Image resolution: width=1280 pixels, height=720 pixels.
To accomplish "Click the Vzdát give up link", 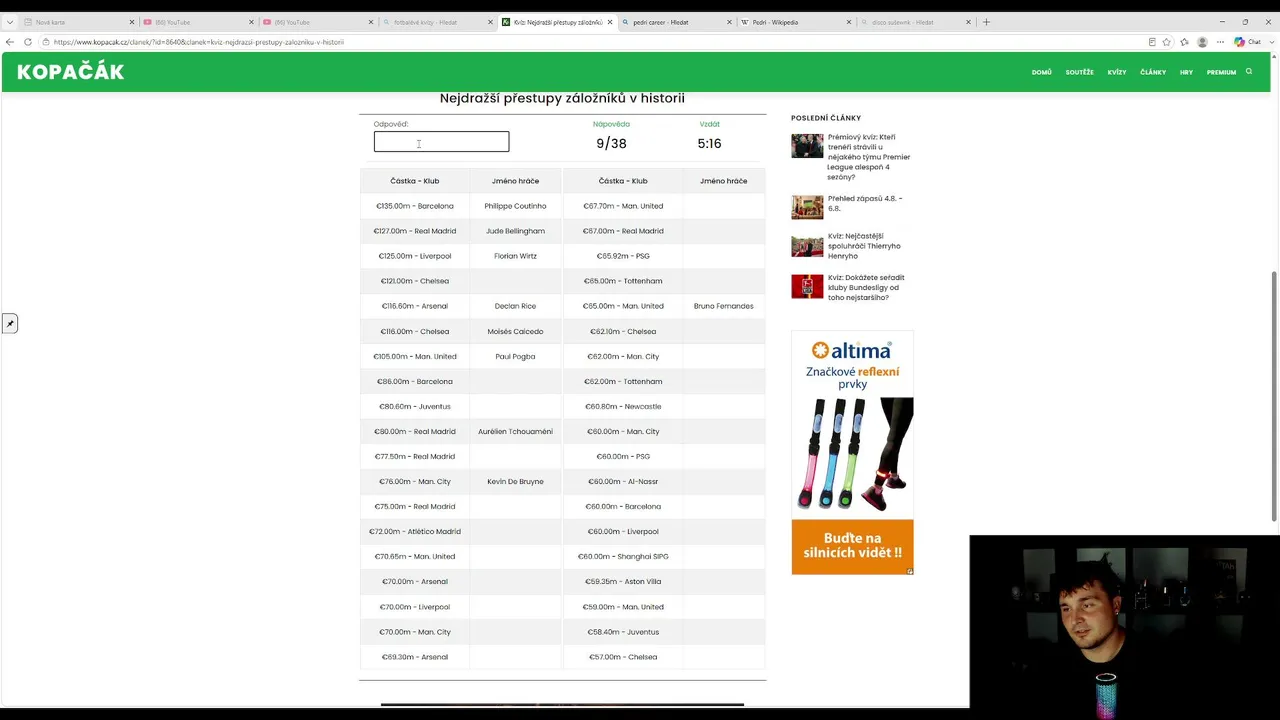I will (709, 124).
